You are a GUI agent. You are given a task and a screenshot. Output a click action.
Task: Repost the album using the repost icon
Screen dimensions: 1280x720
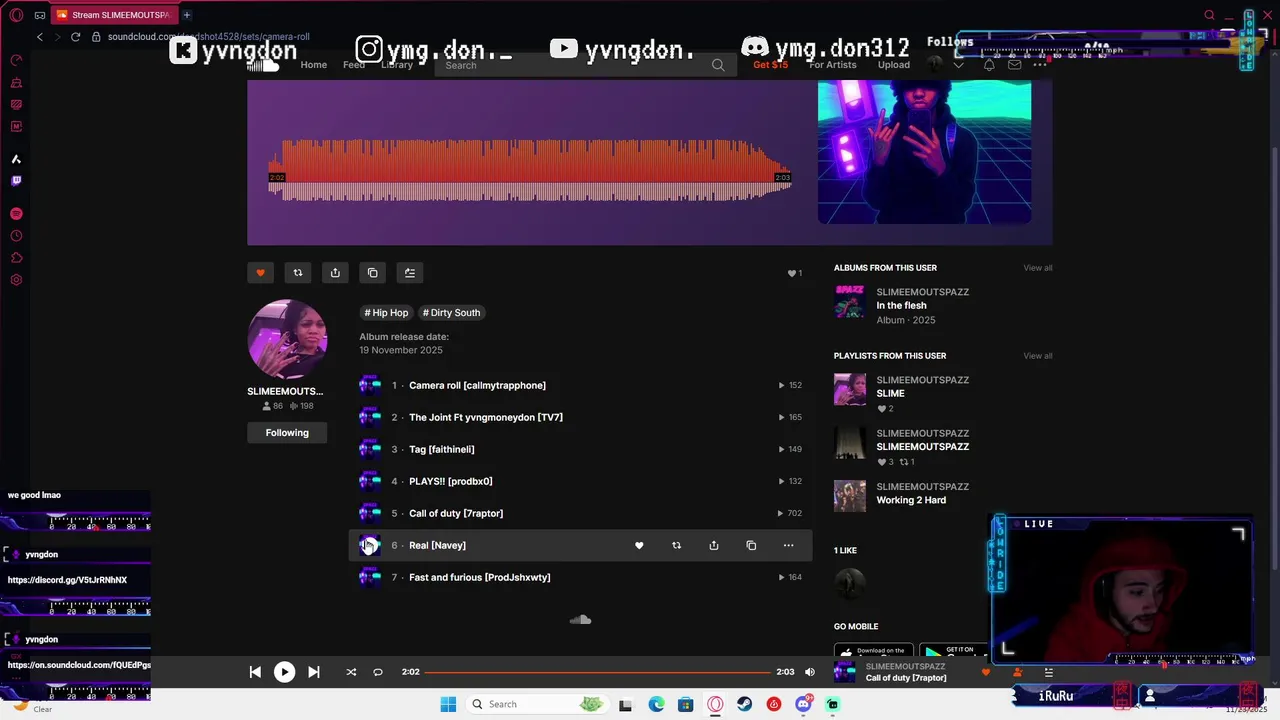tap(298, 273)
